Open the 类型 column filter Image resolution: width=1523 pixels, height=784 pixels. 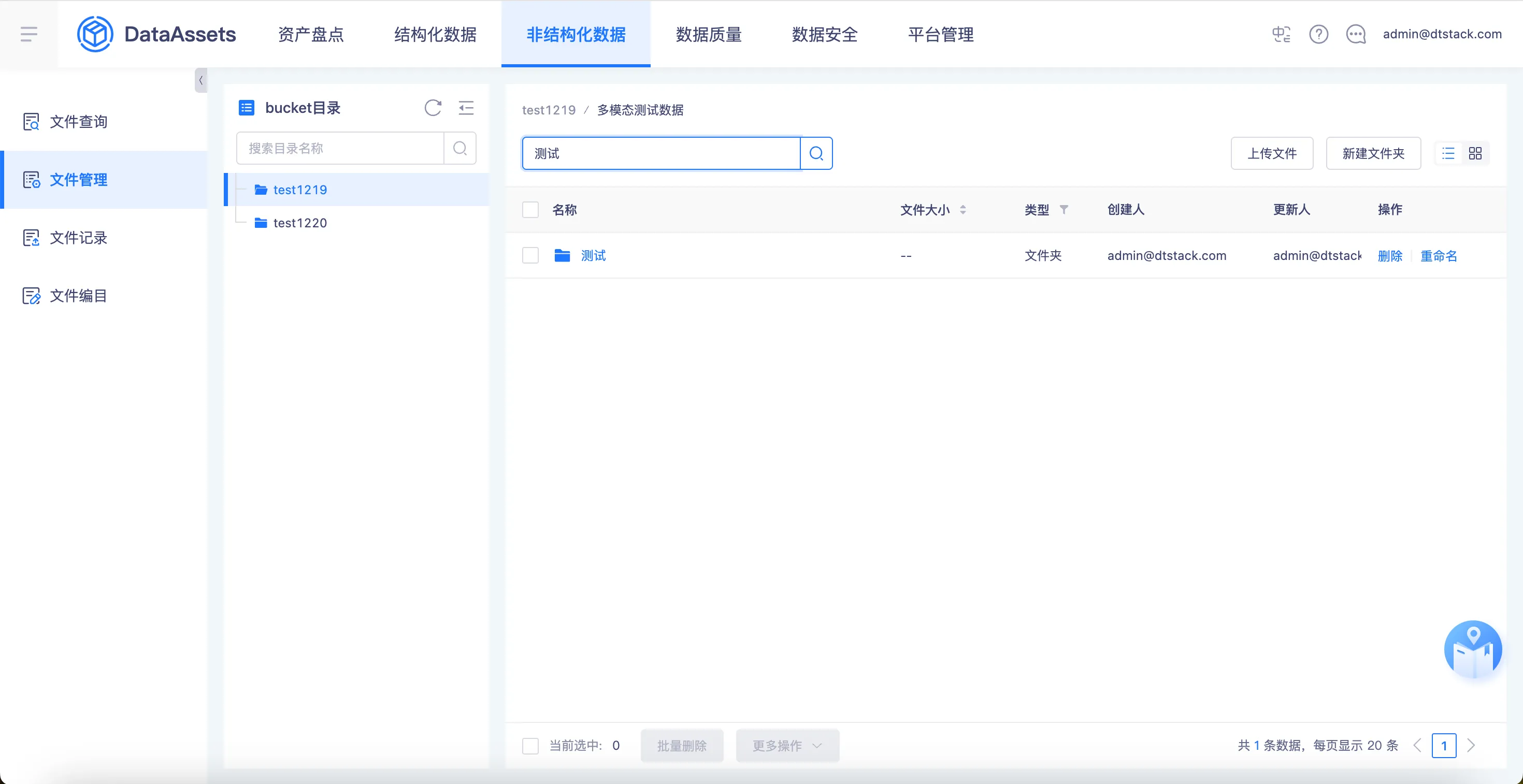(x=1064, y=210)
